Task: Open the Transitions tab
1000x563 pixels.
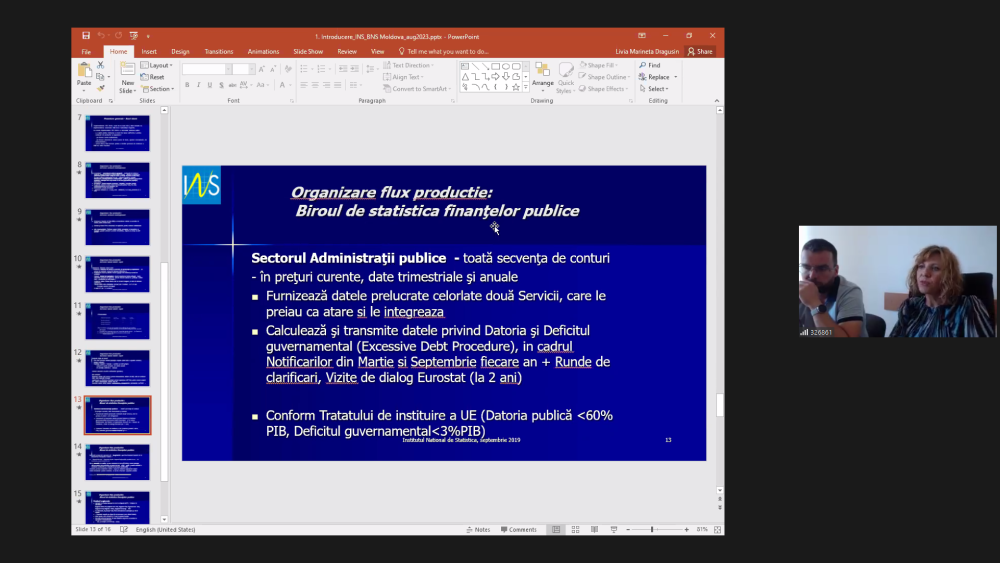Action: pos(219,52)
